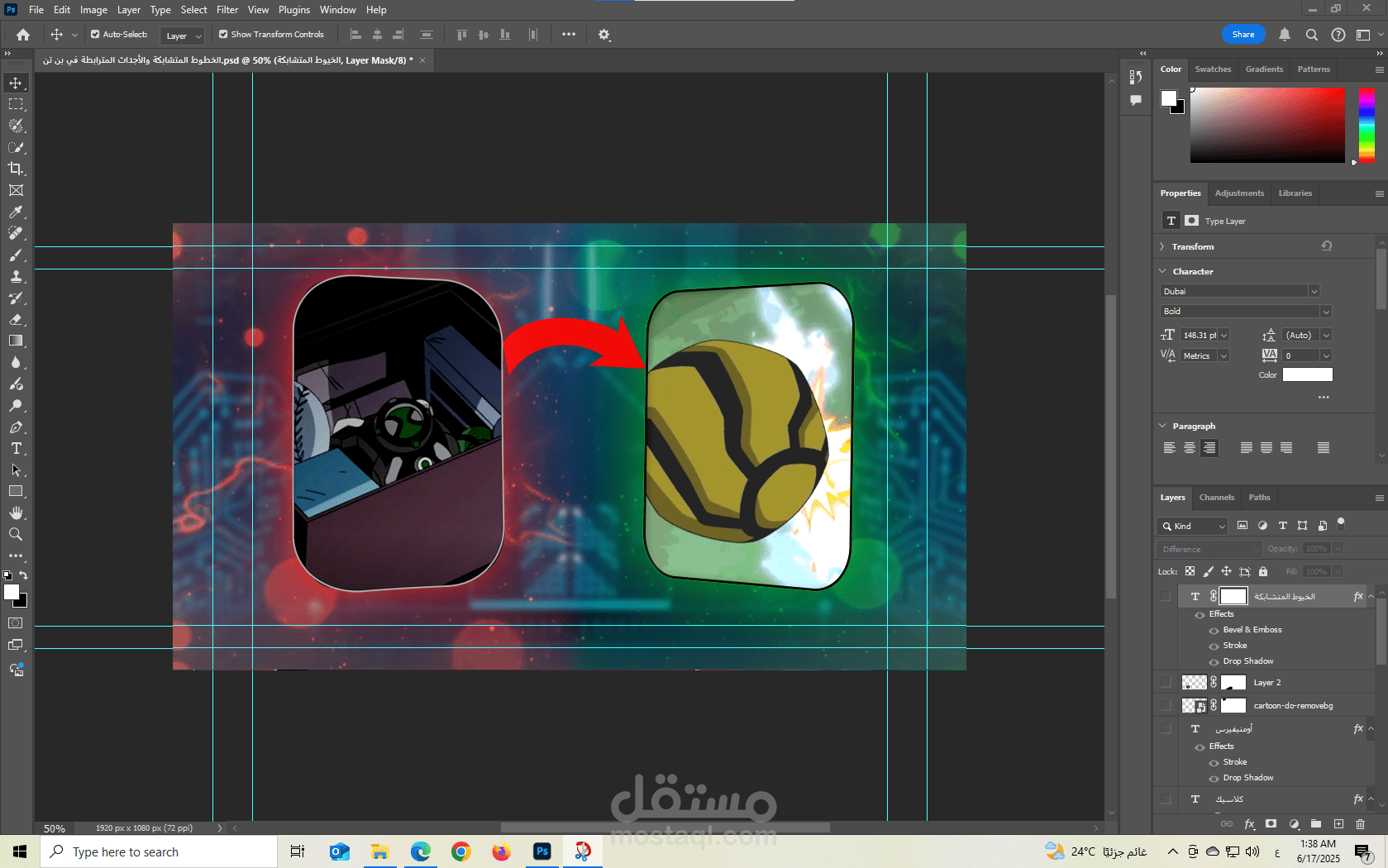Select the Hand tool
The image size is (1388, 868).
click(x=16, y=513)
